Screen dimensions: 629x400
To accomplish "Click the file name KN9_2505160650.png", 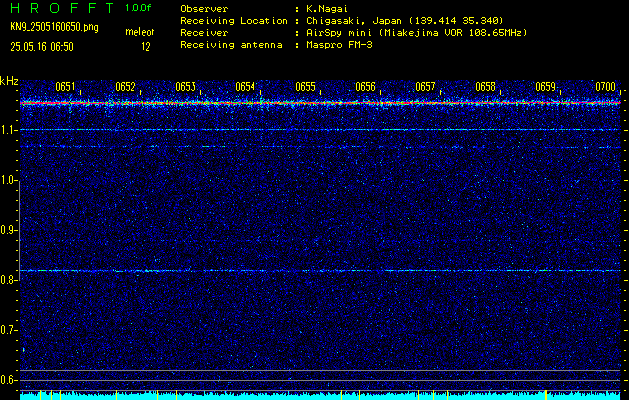I will point(54,27).
